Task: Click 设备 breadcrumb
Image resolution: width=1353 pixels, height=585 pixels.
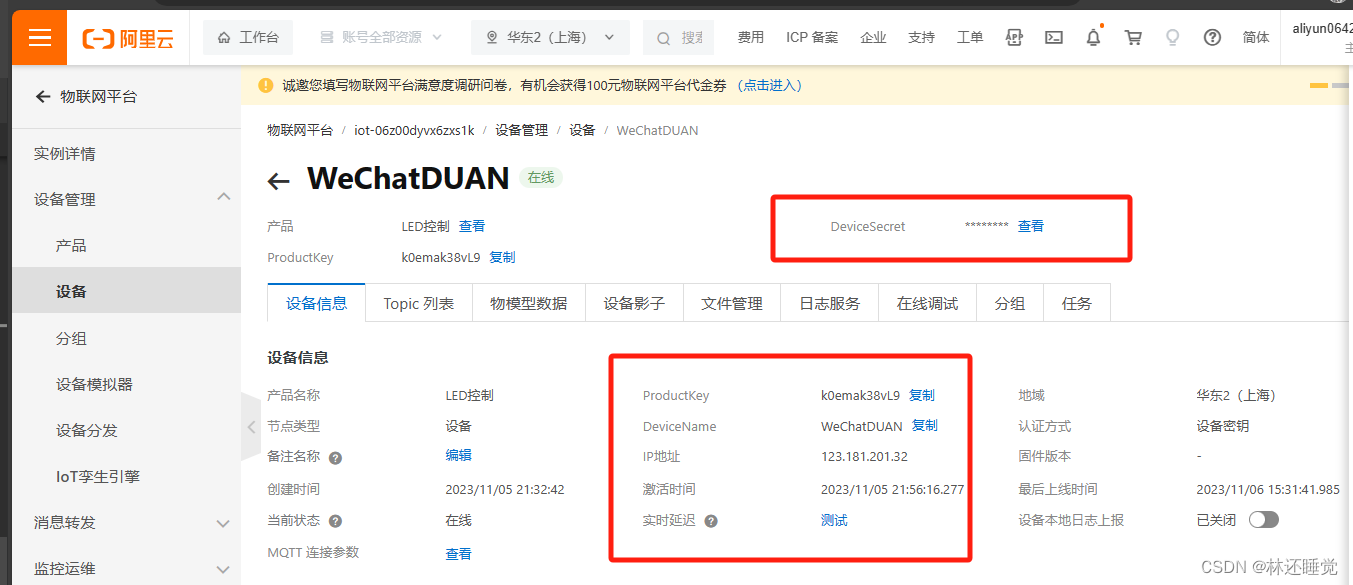Action: click(582, 130)
